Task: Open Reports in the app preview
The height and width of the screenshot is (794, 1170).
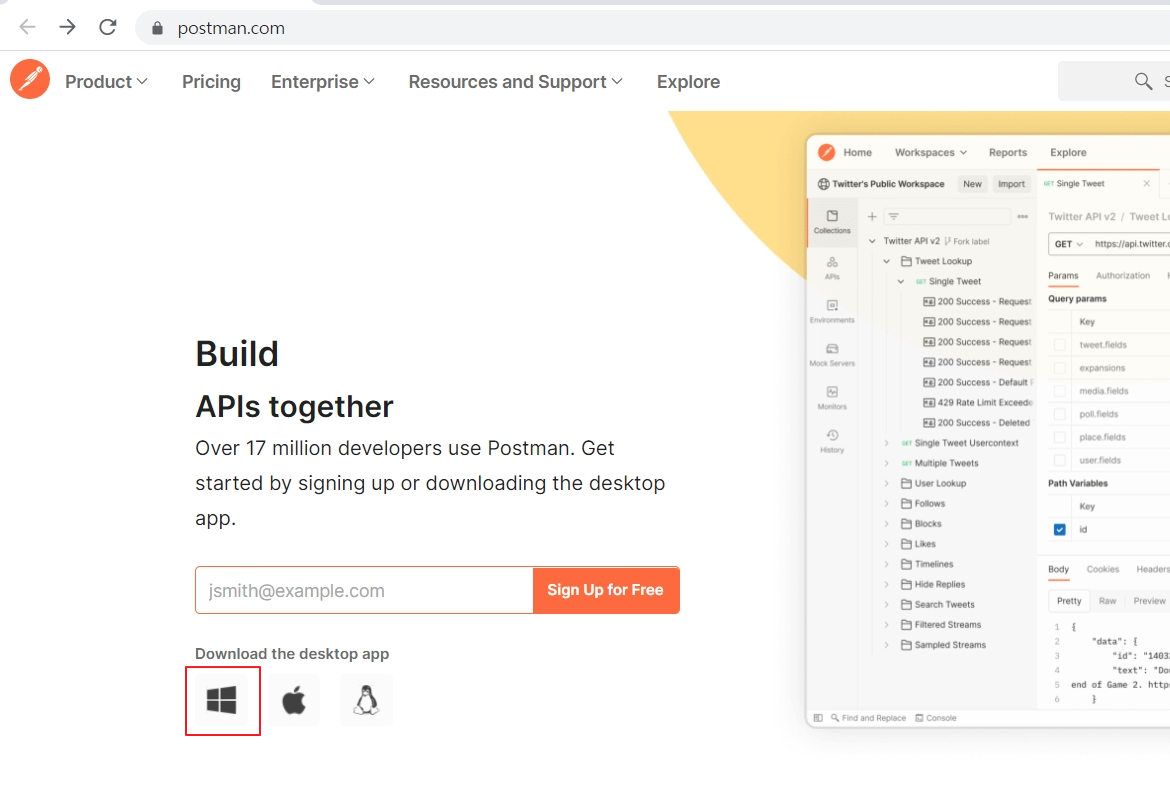Action: [x=1007, y=152]
